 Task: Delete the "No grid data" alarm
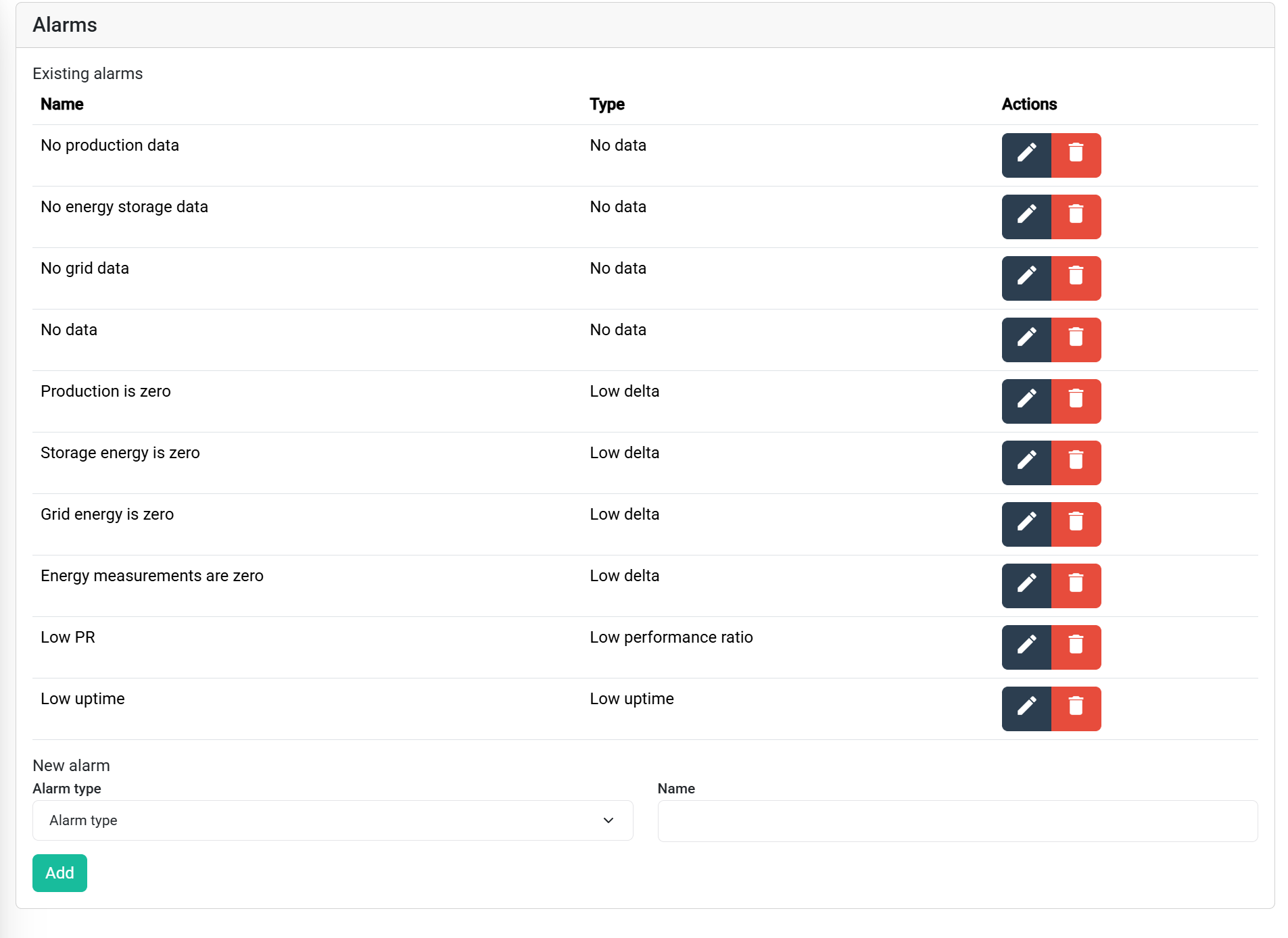coord(1076,278)
